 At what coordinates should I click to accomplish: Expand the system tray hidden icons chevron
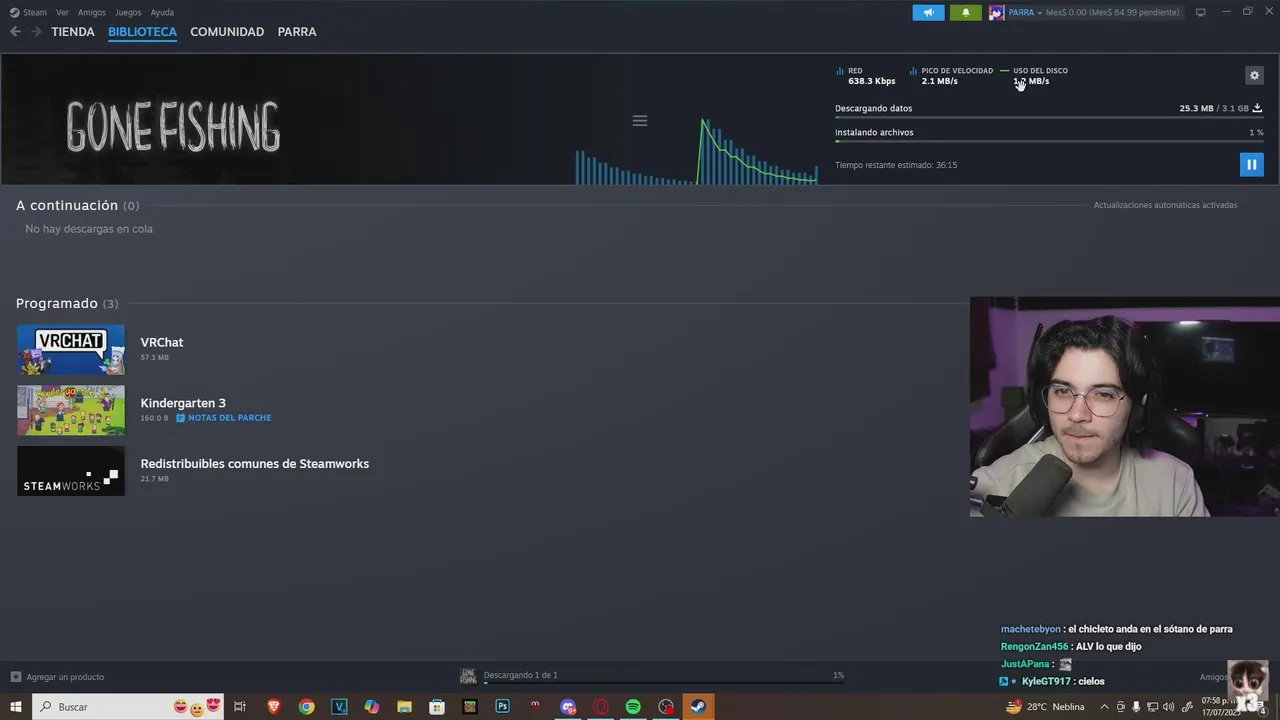[x=1104, y=707]
